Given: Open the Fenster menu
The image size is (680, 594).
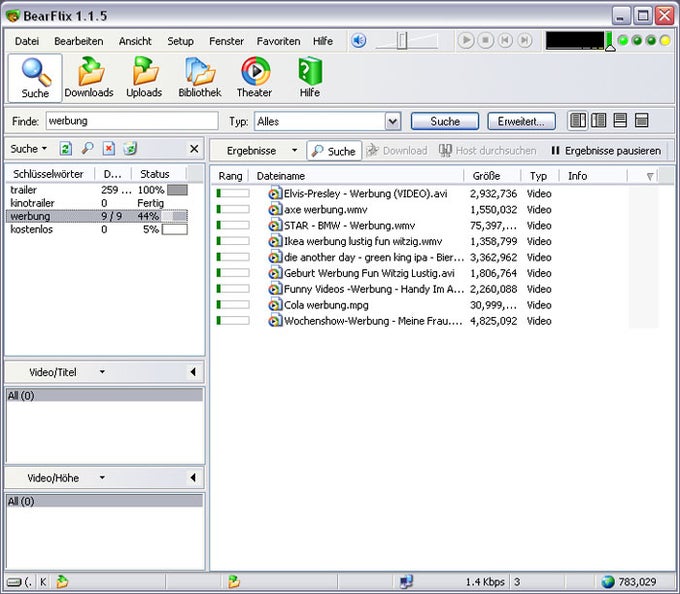Looking at the screenshot, I should coord(226,41).
